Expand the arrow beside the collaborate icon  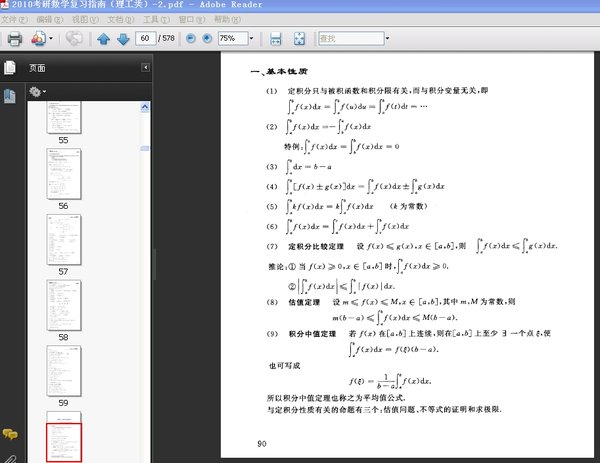click(x=51, y=39)
